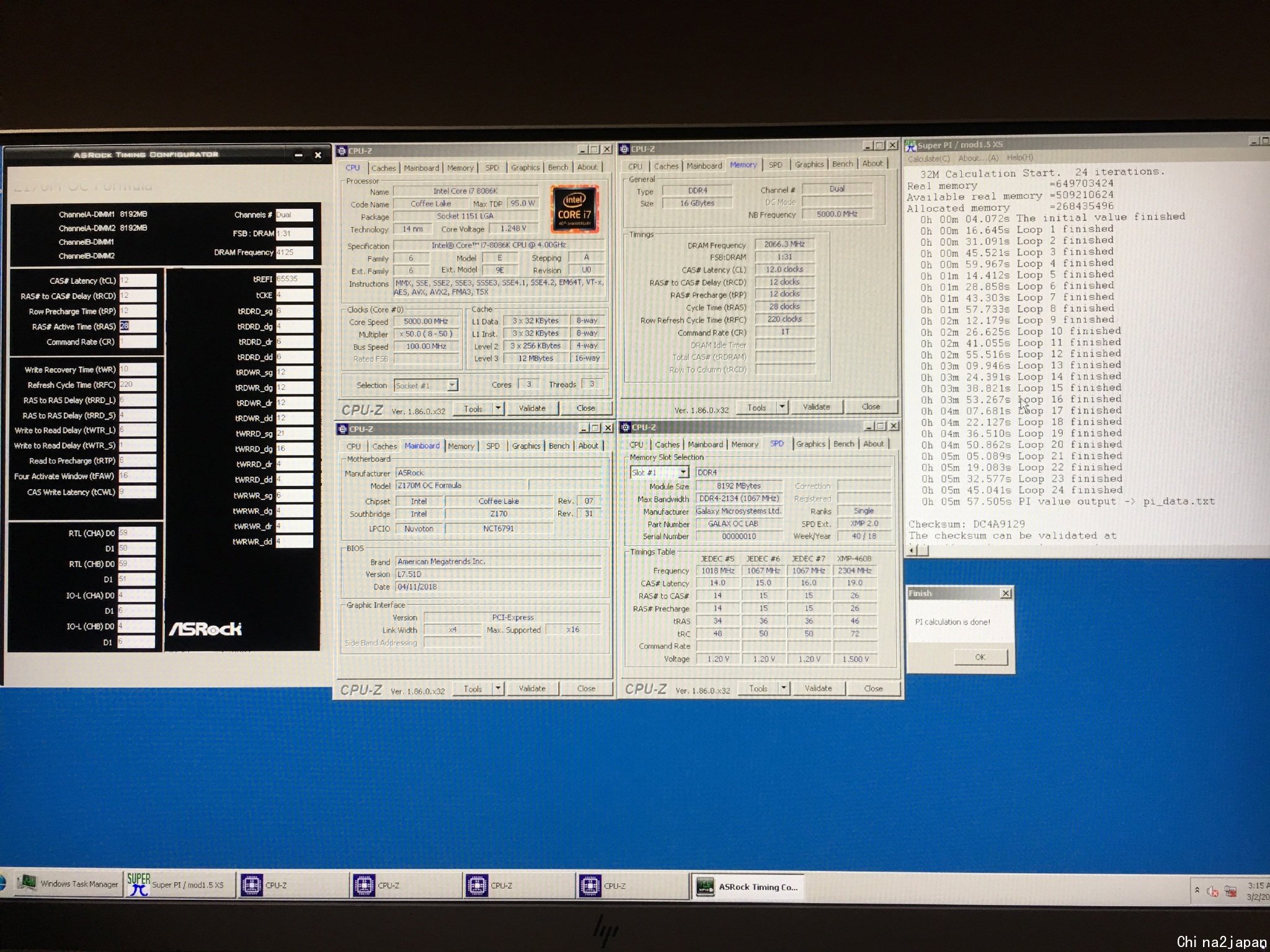Expand Tools dropdown arrow in Memory window
1270x952 pixels.
click(782, 407)
